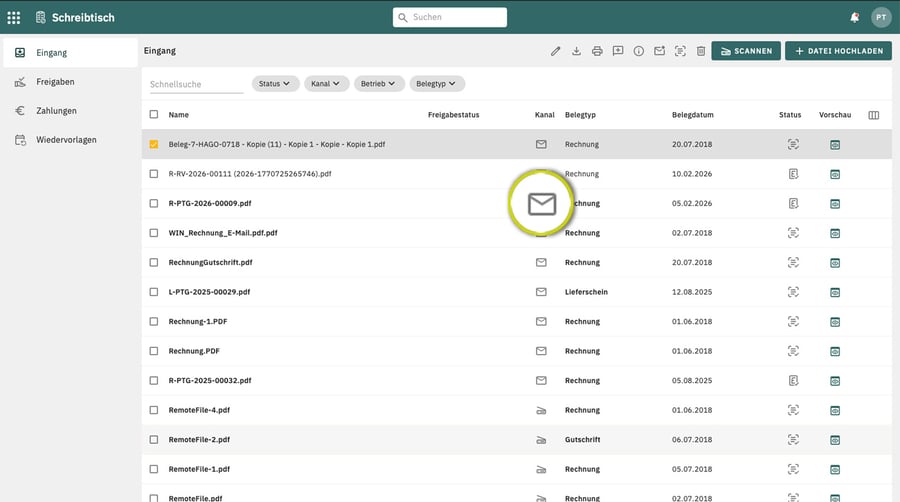Sort by the Name column header
The width and height of the screenshot is (900, 502).
coord(179,115)
